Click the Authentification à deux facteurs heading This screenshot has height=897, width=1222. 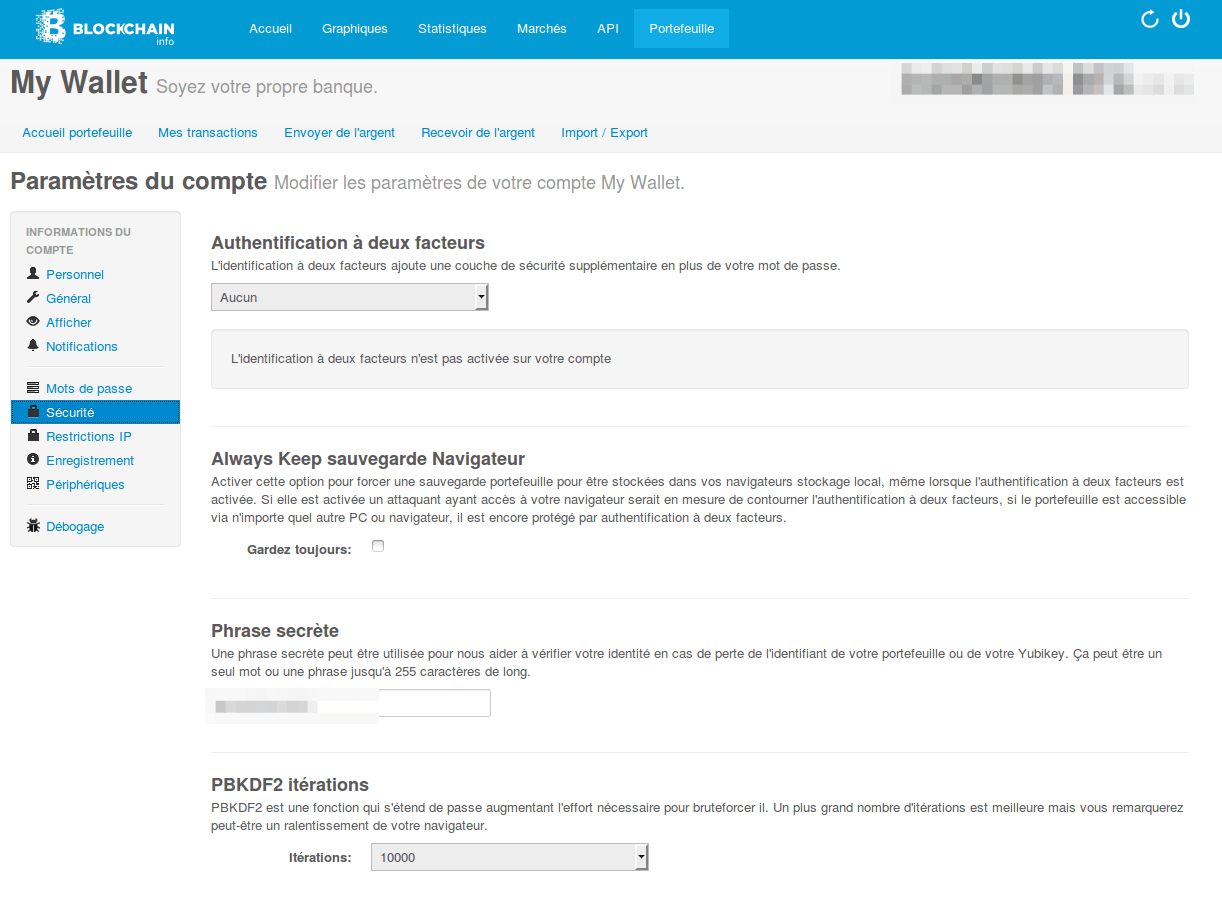[x=348, y=242]
